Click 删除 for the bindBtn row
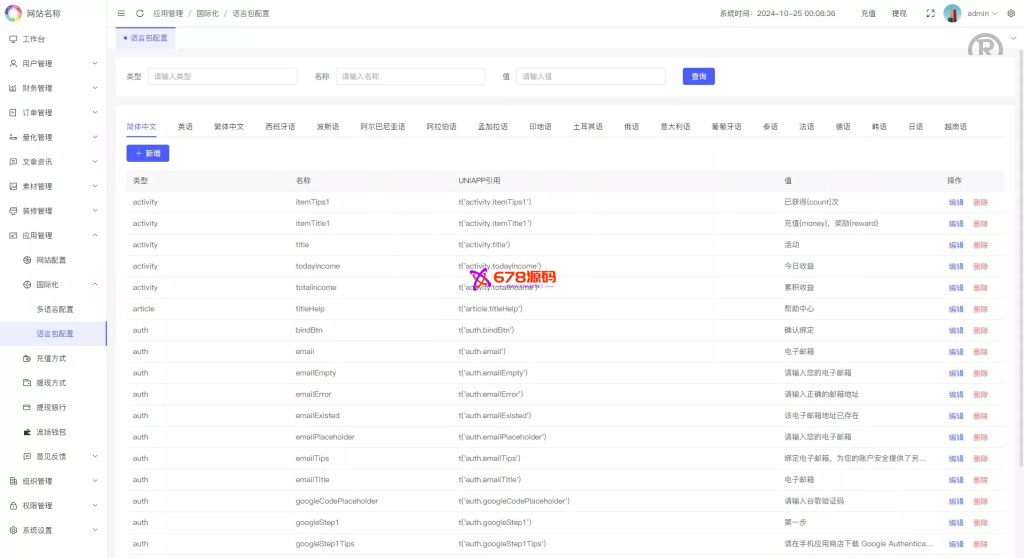Image resolution: width=1024 pixels, height=558 pixels. coord(980,330)
